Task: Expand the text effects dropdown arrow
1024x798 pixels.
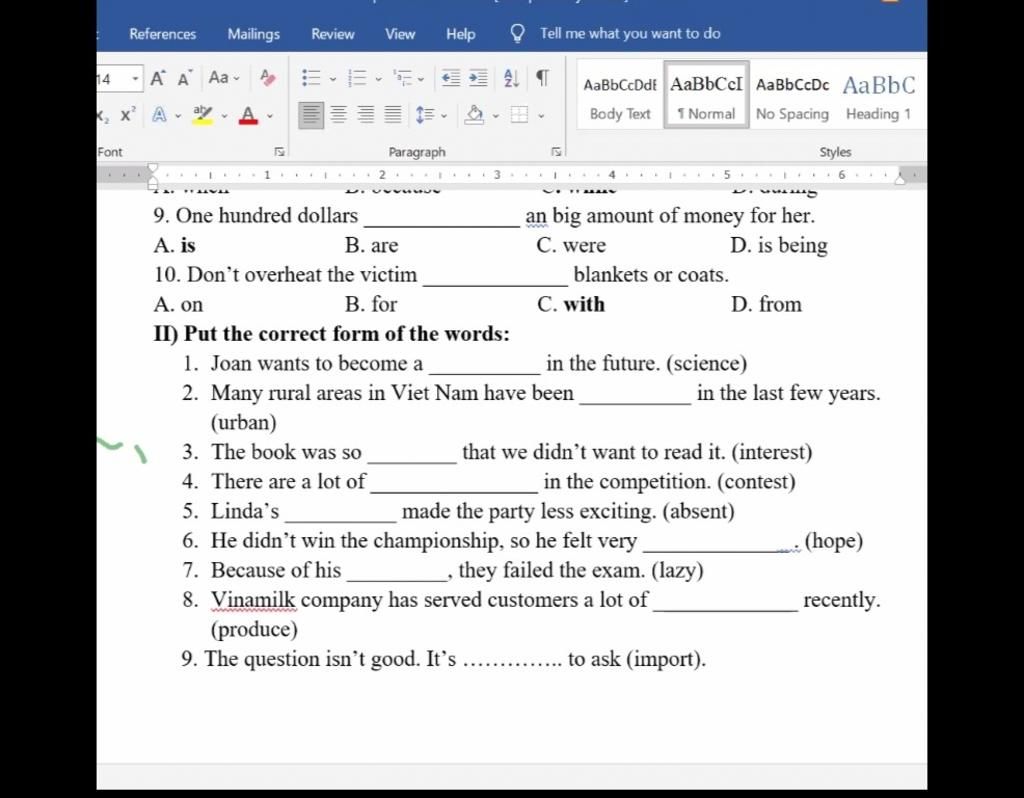Action: 178,116
